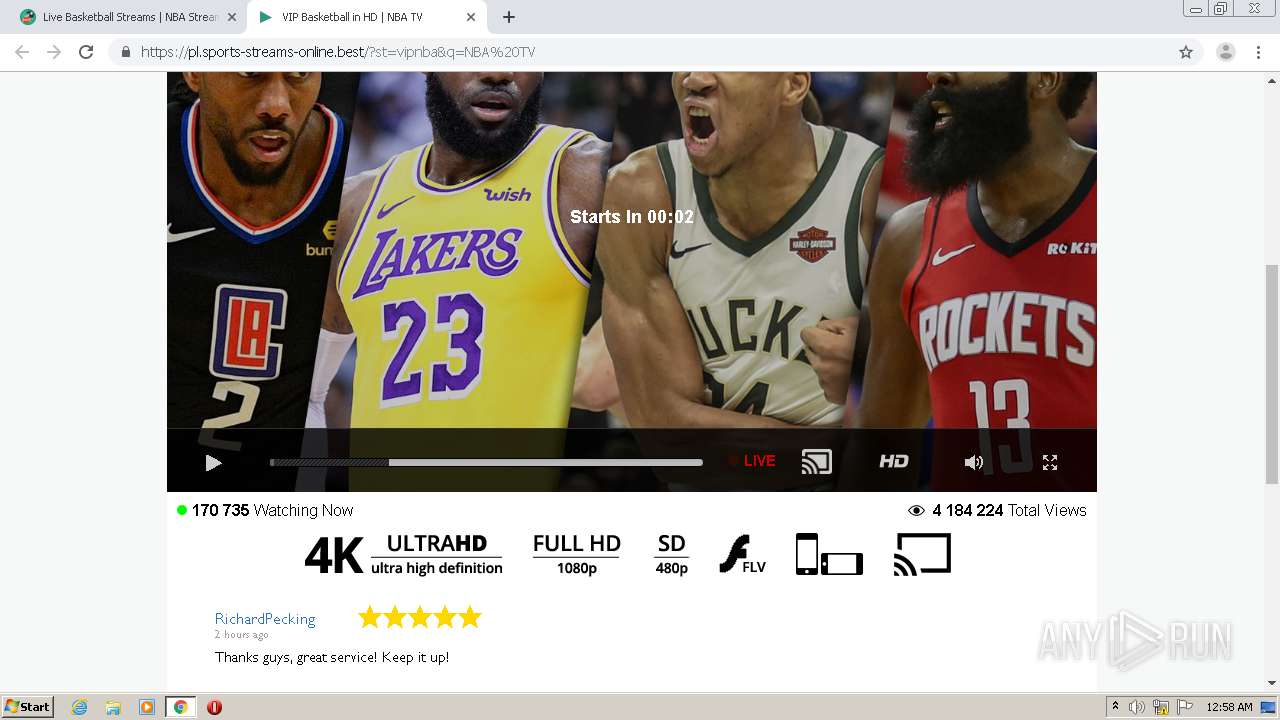Click the Full HD 1080p badge
This screenshot has width=1280, height=720.
576,554
